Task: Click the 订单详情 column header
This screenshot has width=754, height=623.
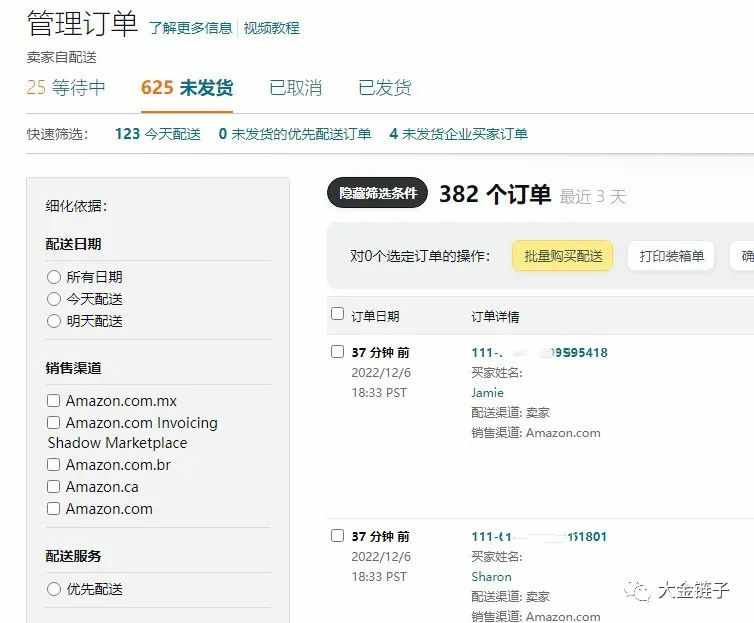Action: coord(495,316)
